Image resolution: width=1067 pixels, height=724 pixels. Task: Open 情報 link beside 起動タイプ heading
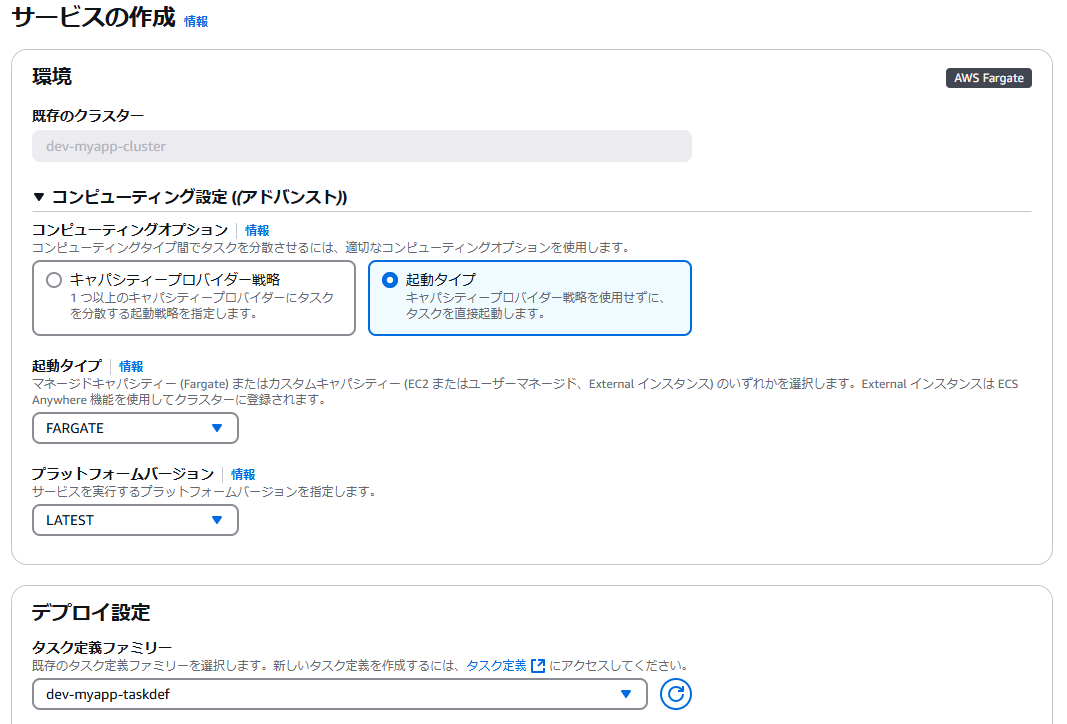[x=131, y=367]
